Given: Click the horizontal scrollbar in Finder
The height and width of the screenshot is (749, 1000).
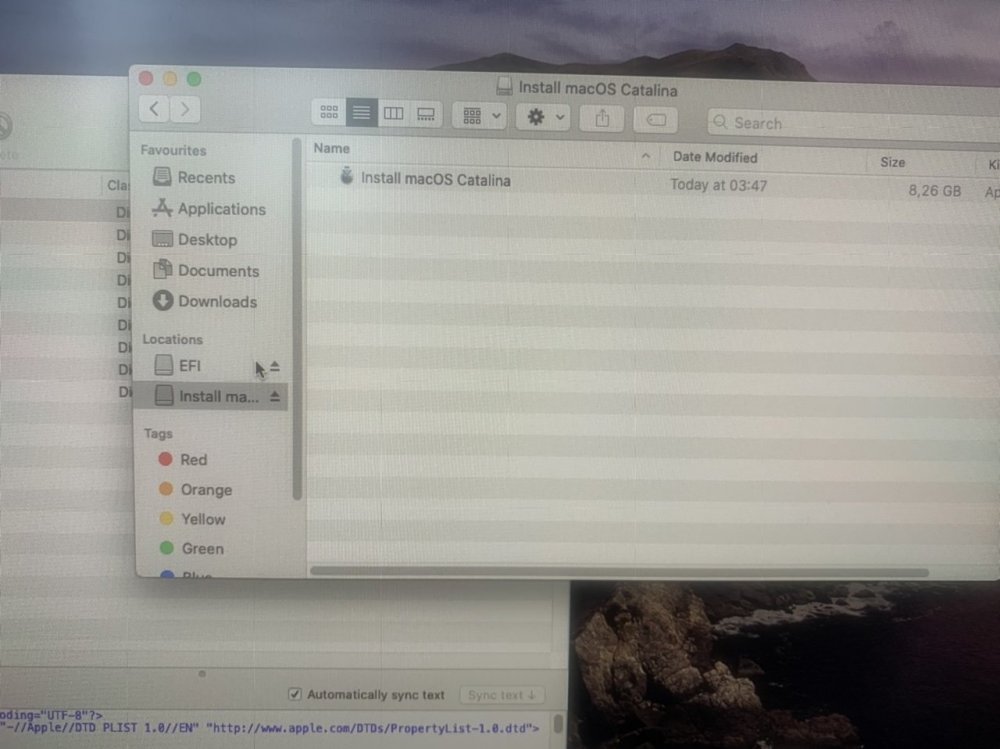Looking at the screenshot, I should (619, 572).
